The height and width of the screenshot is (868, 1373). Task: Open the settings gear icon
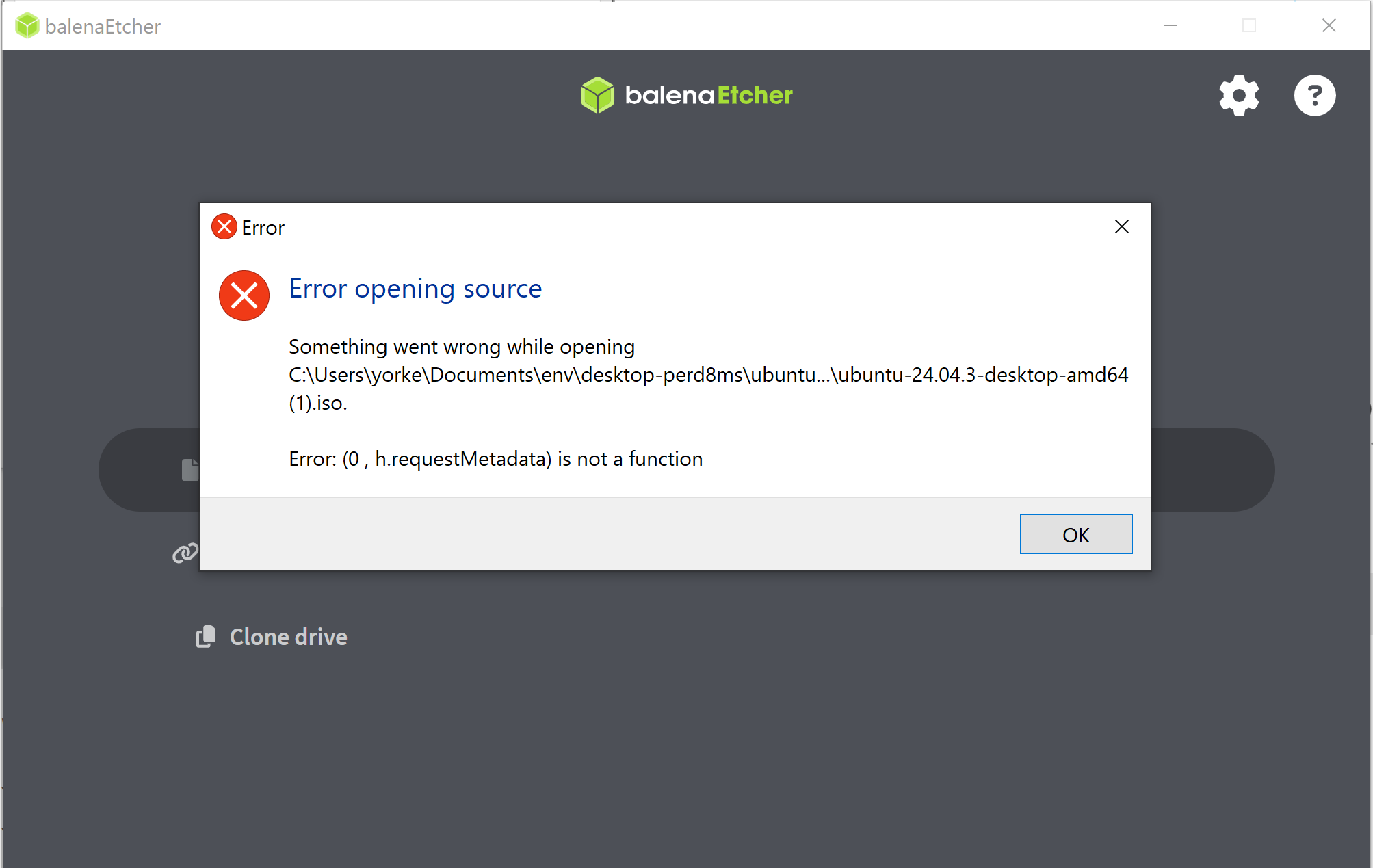(x=1239, y=95)
